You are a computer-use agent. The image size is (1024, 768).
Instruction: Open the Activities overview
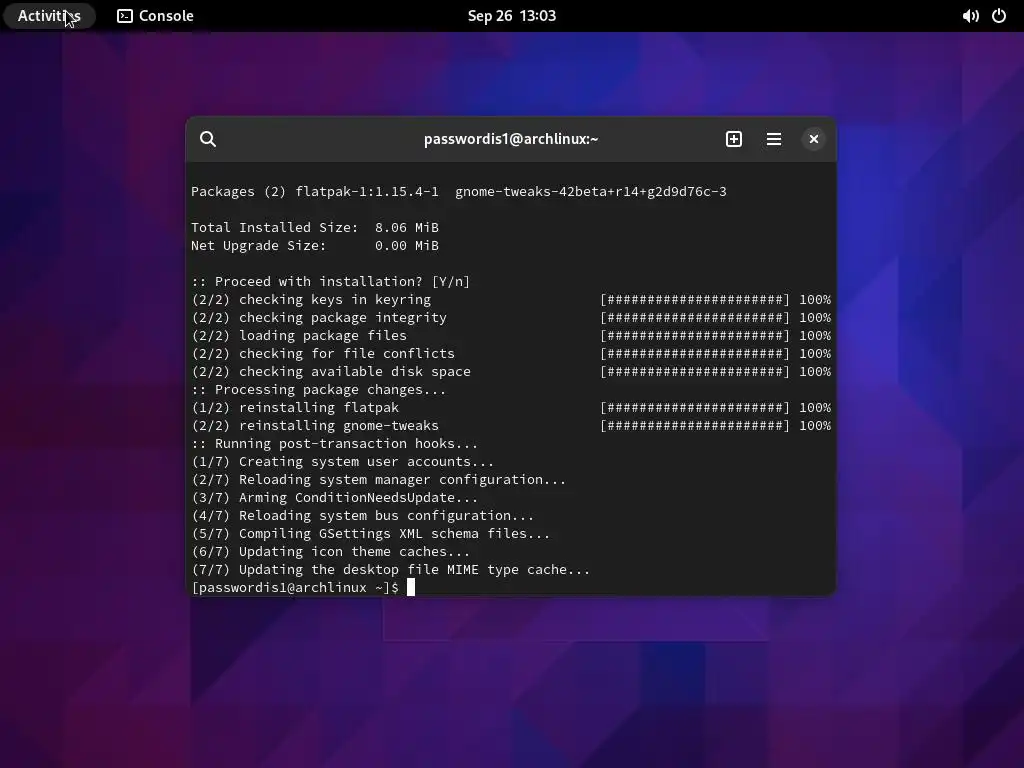click(x=49, y=16)
